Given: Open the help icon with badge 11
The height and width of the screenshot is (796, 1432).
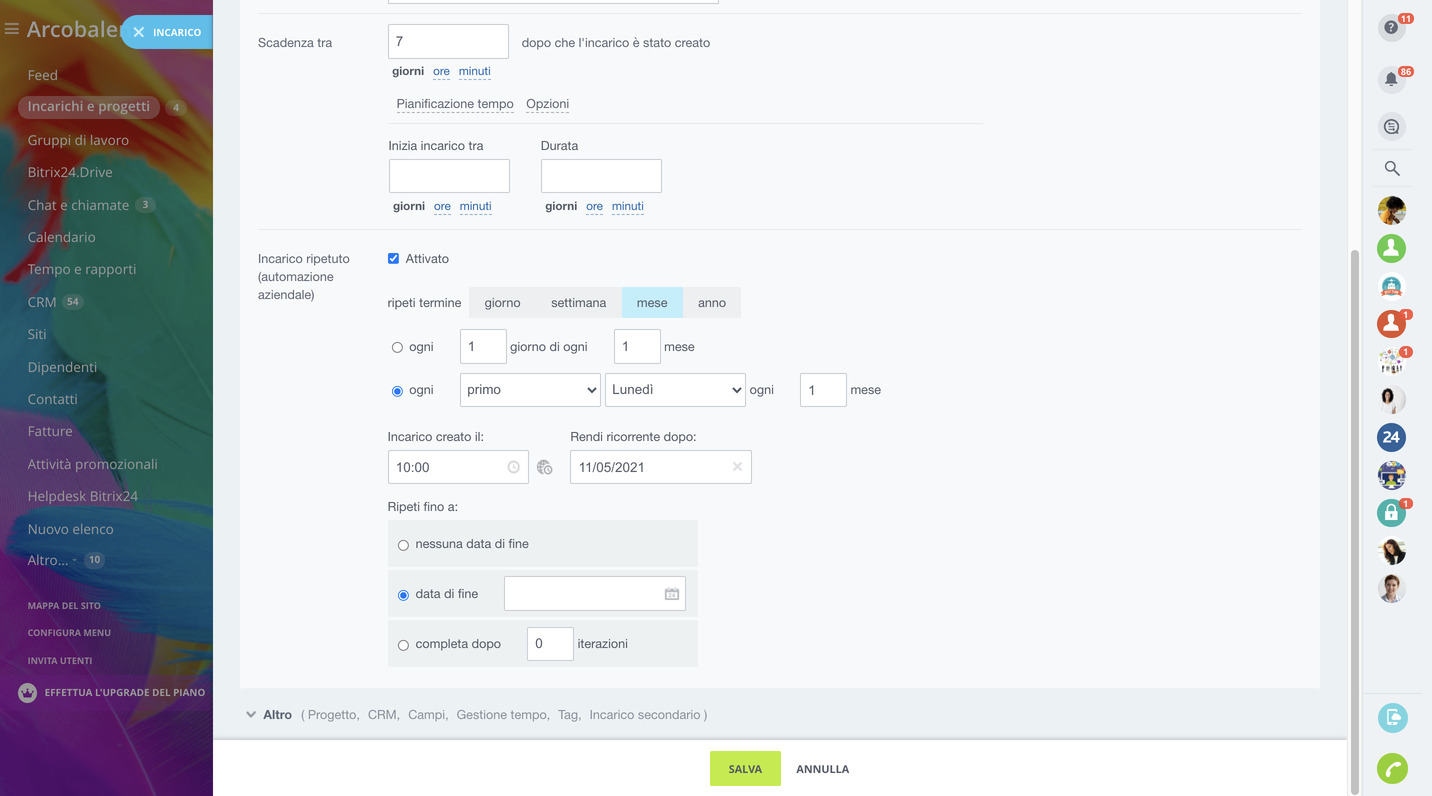Looking at the screenshot, I should [1391, 28].
